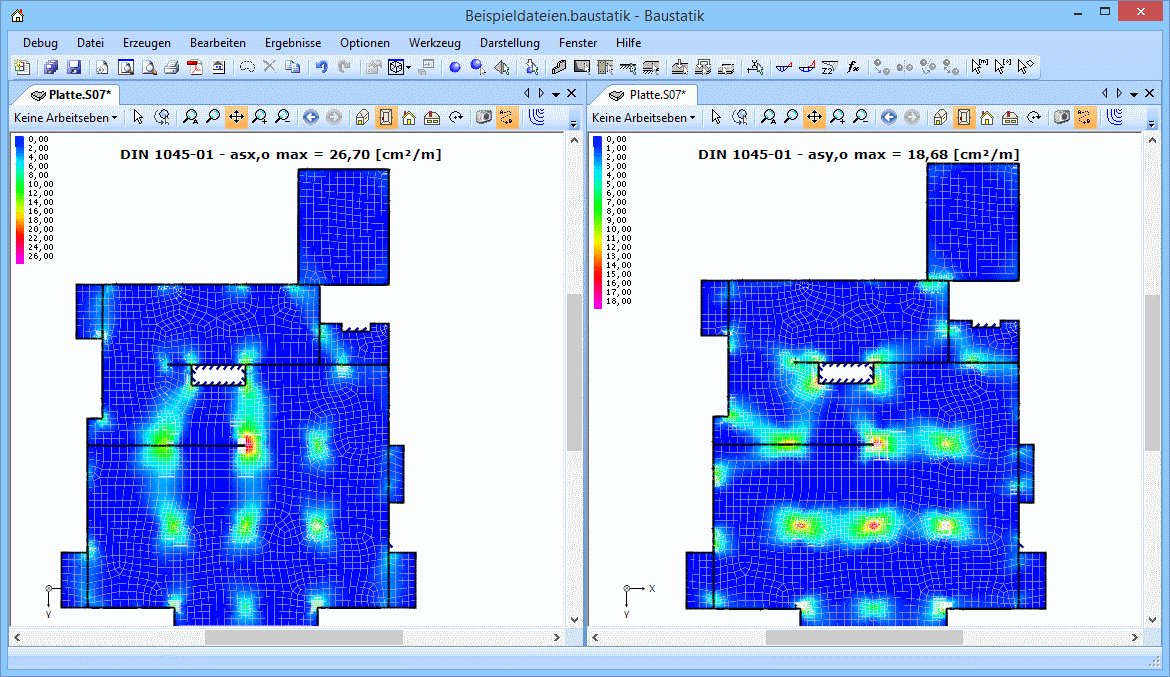
Task: Open 'Keine Arbeitseben' dropdown in right pane
Action: click(643, 117)
